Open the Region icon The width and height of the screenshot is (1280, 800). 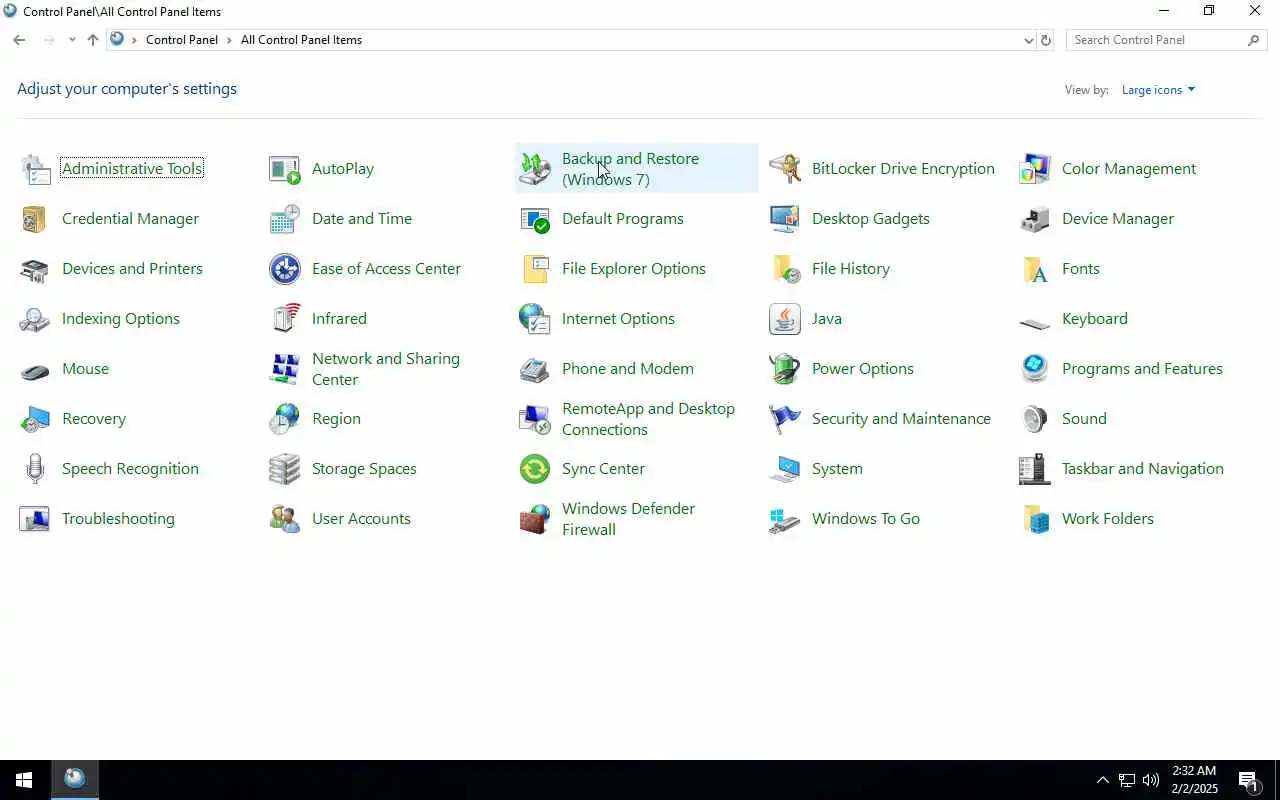[x=285, y=419]
